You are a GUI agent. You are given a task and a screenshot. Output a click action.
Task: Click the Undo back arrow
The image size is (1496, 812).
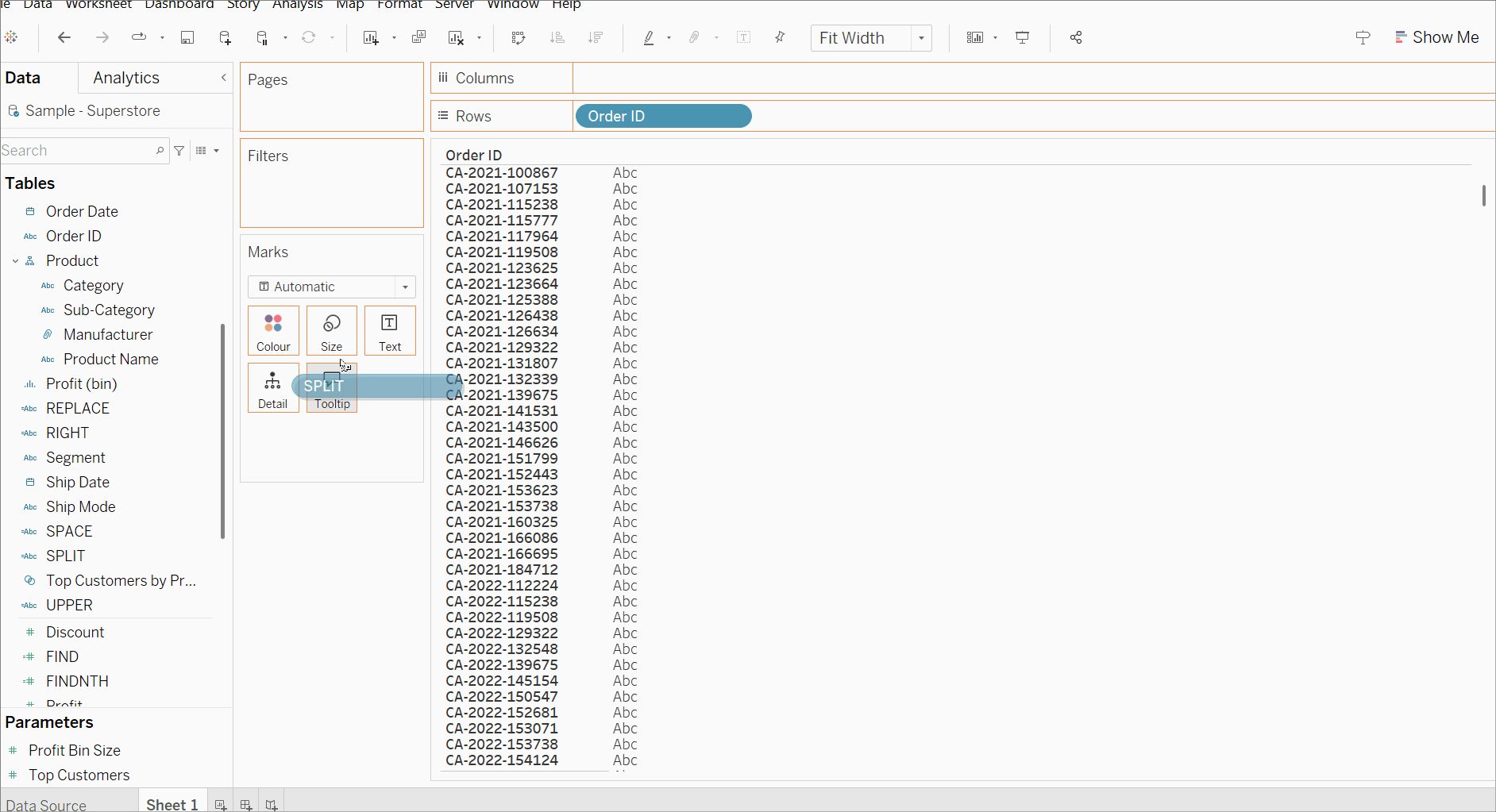pyautogui.click(x=64, y=37)
